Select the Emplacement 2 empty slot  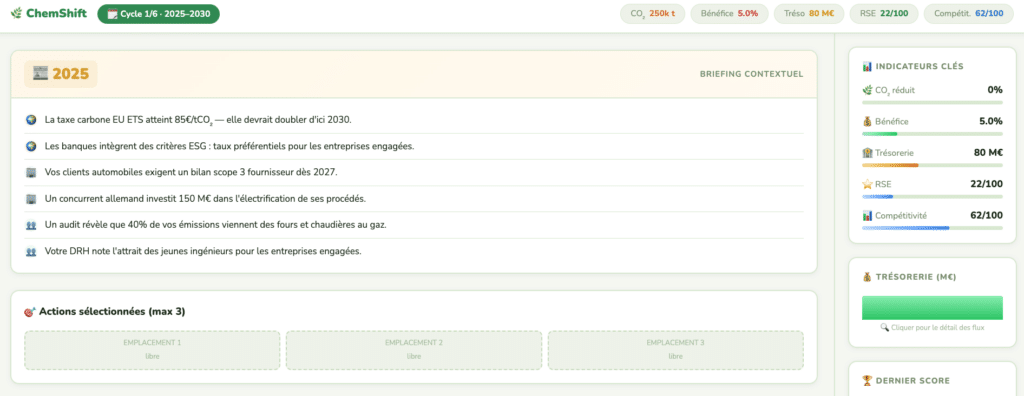click(x=414, y=350)
